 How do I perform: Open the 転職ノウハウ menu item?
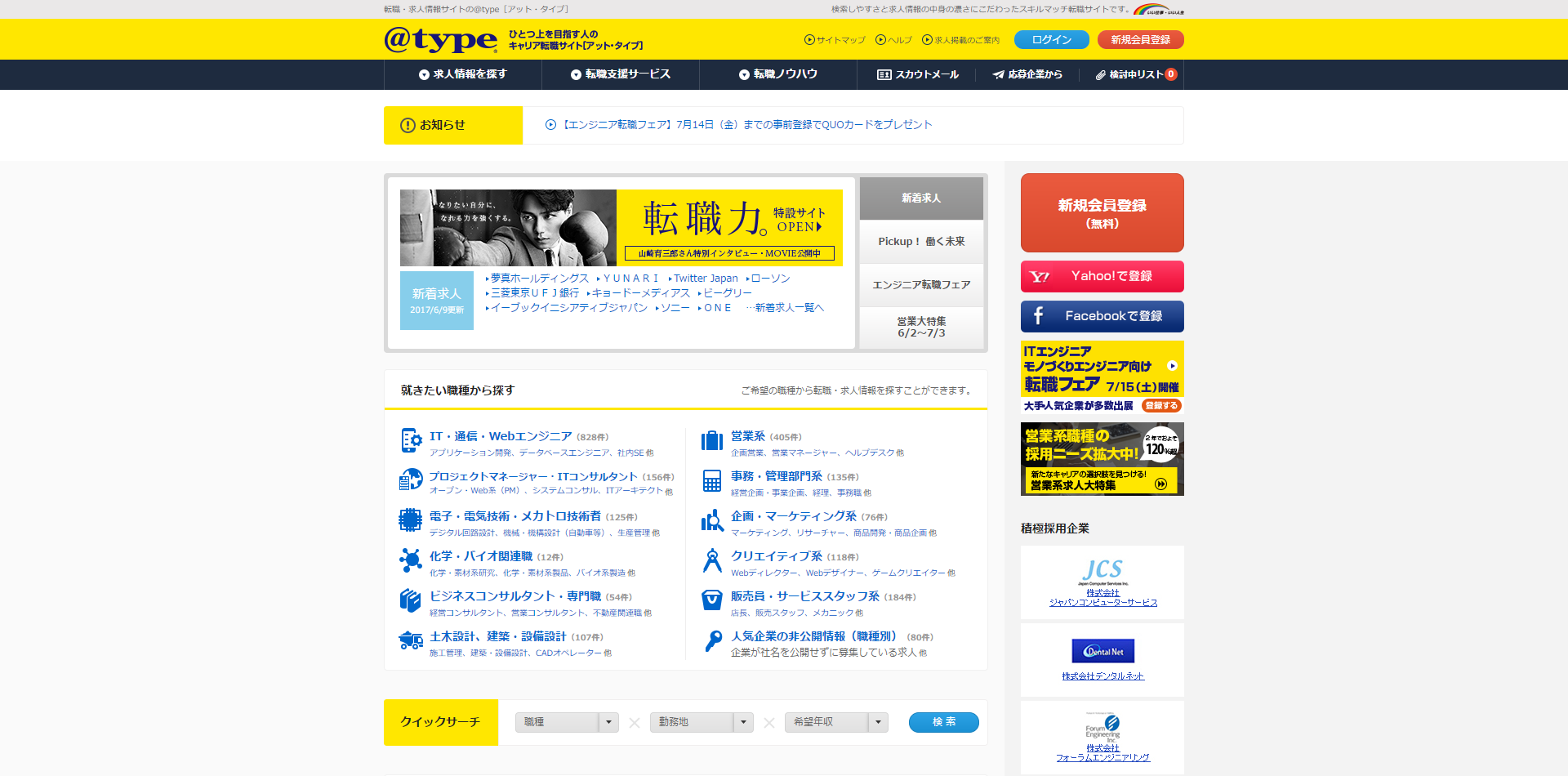point(777,74)
